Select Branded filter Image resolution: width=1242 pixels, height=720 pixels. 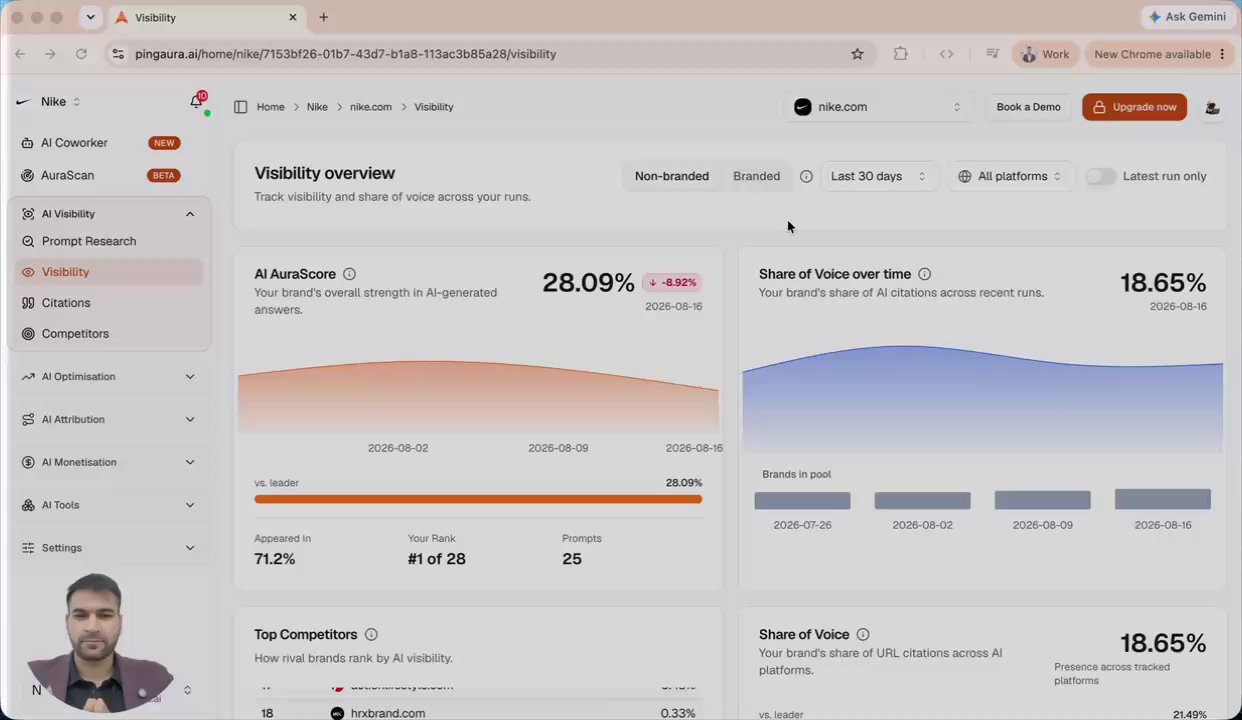point(756,176)
